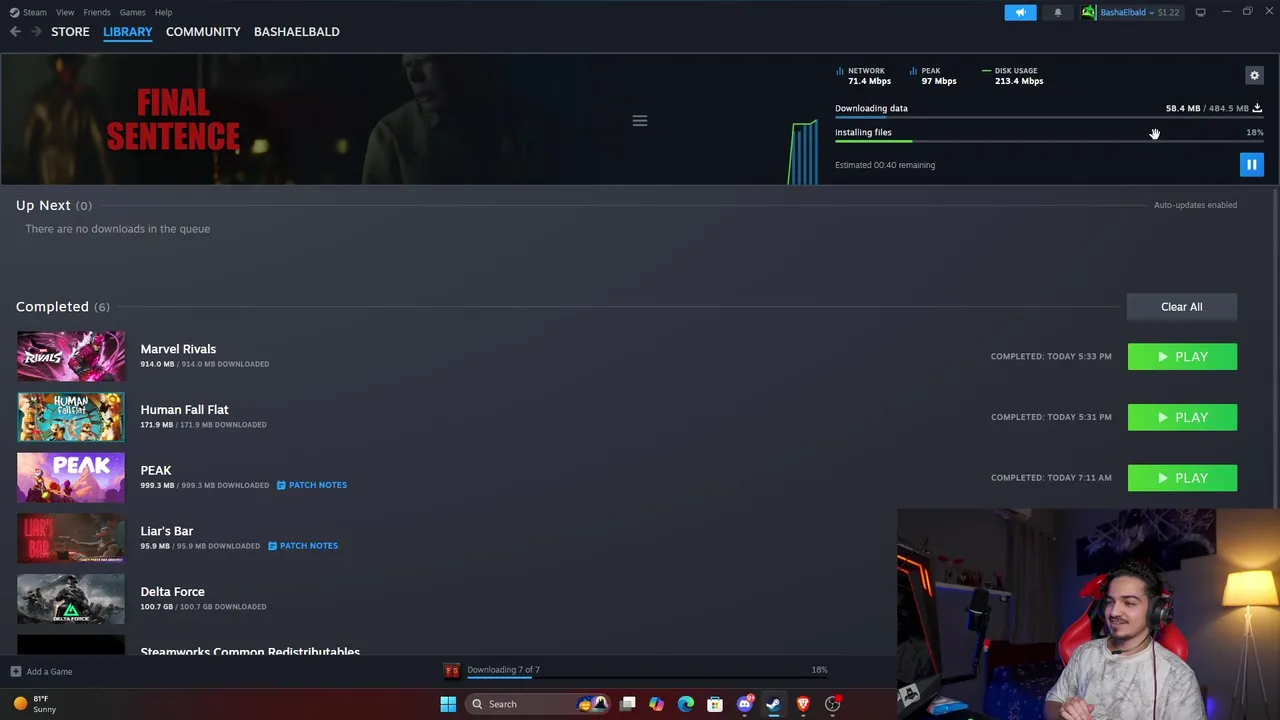The height and width of the screenshot is (720, 1280).
Task: Switch to Big Picture mode icon
Action: [1200, 12]
